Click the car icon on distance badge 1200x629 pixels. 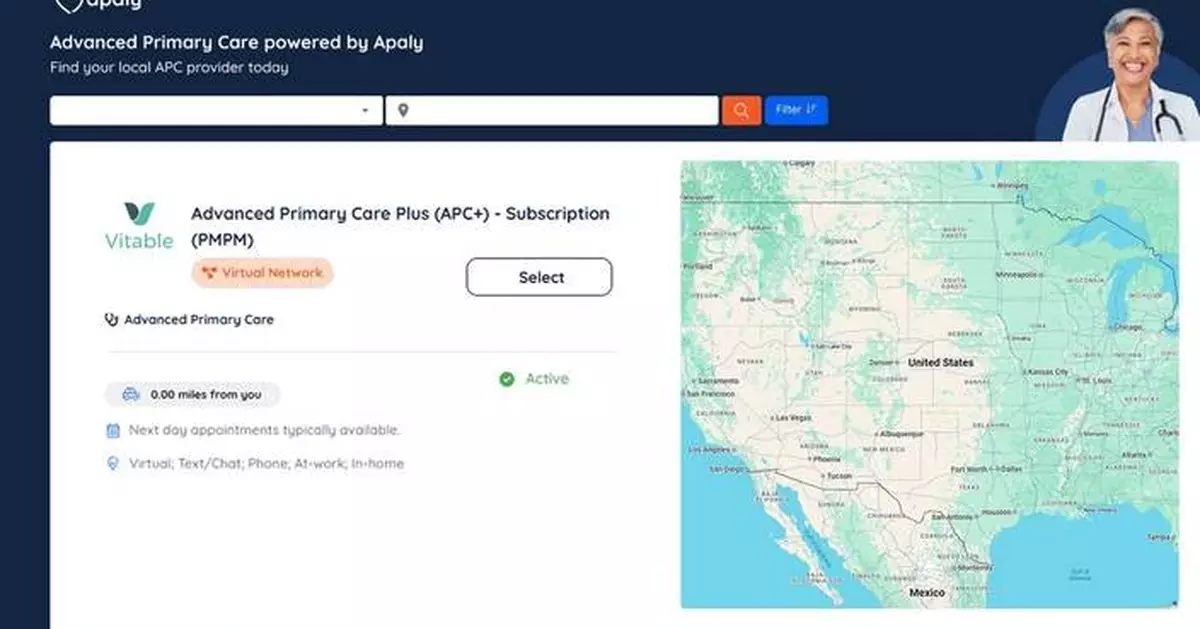(132, 394)
